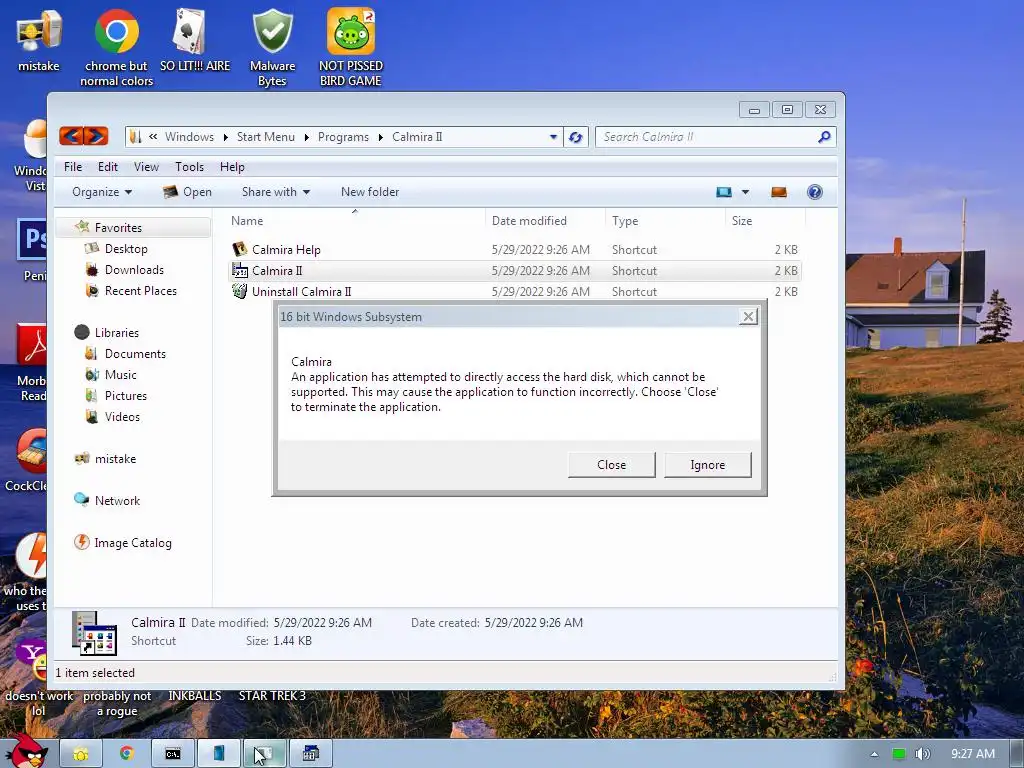The image size is (1024, 768).
Task: Click Programs in the address breadcrumb
Action: tap(344, 136)
